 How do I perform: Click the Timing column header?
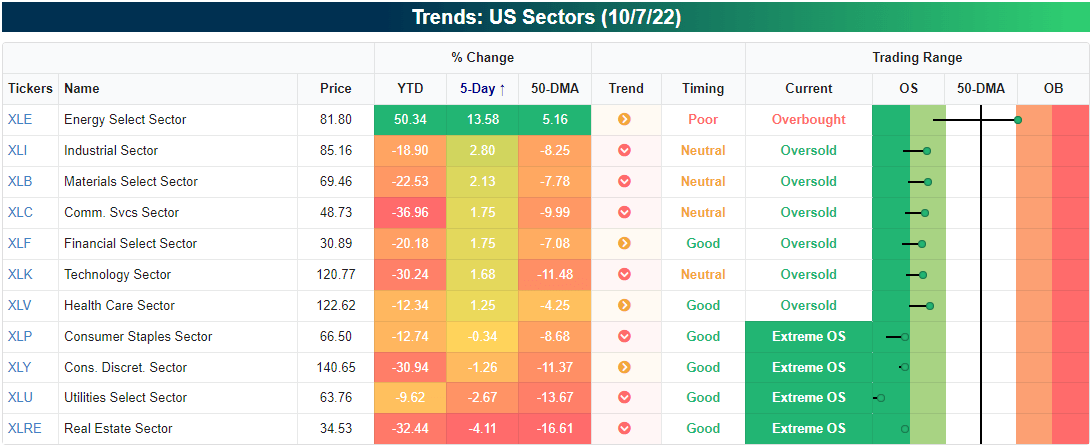(703, 89)
